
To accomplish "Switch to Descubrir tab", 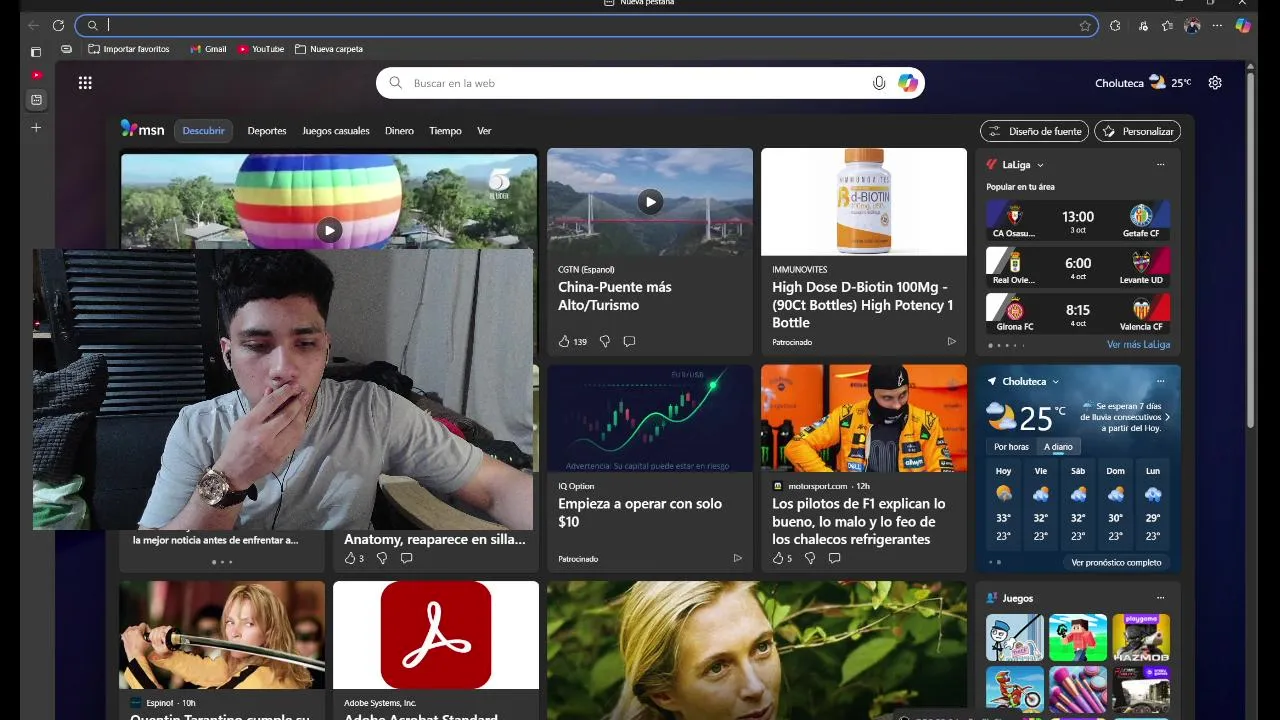I will click(x=204, y=131).
